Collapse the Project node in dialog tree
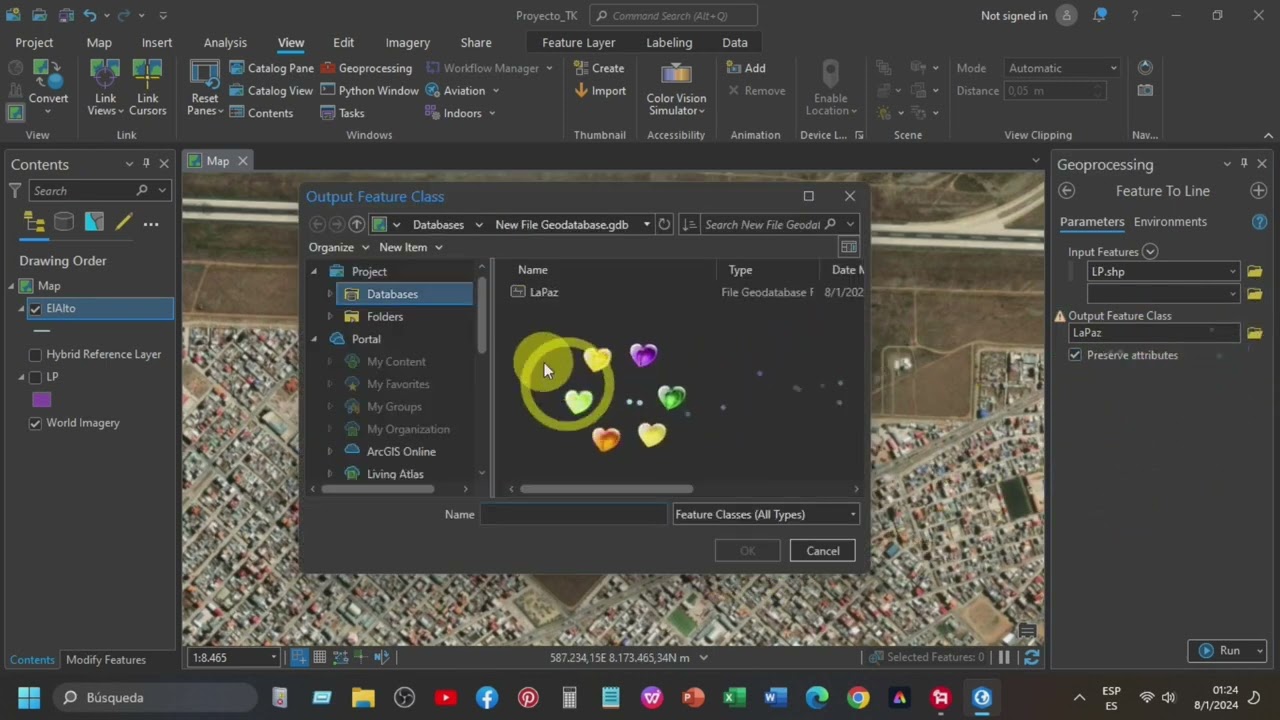Screen dimensions: 1280x720 314,272
